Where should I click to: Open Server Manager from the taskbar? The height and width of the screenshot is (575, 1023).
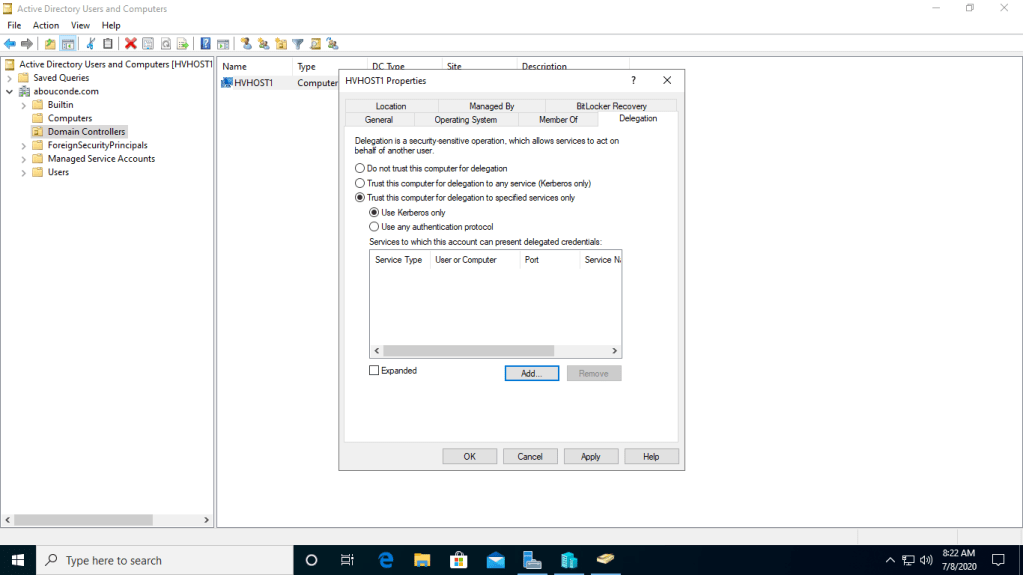coord(532,560)
